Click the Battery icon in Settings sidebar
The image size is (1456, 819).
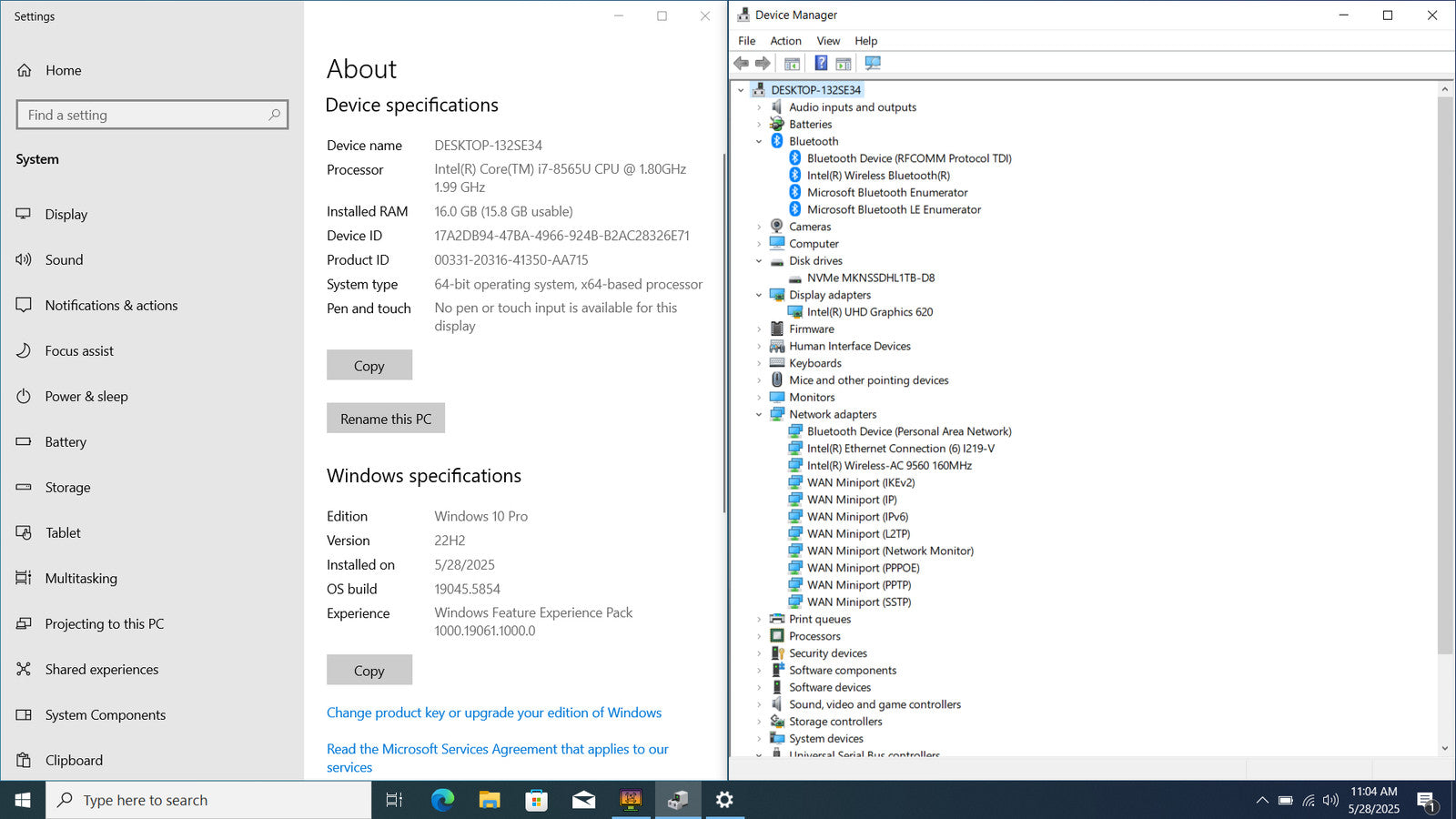(24, 441)
